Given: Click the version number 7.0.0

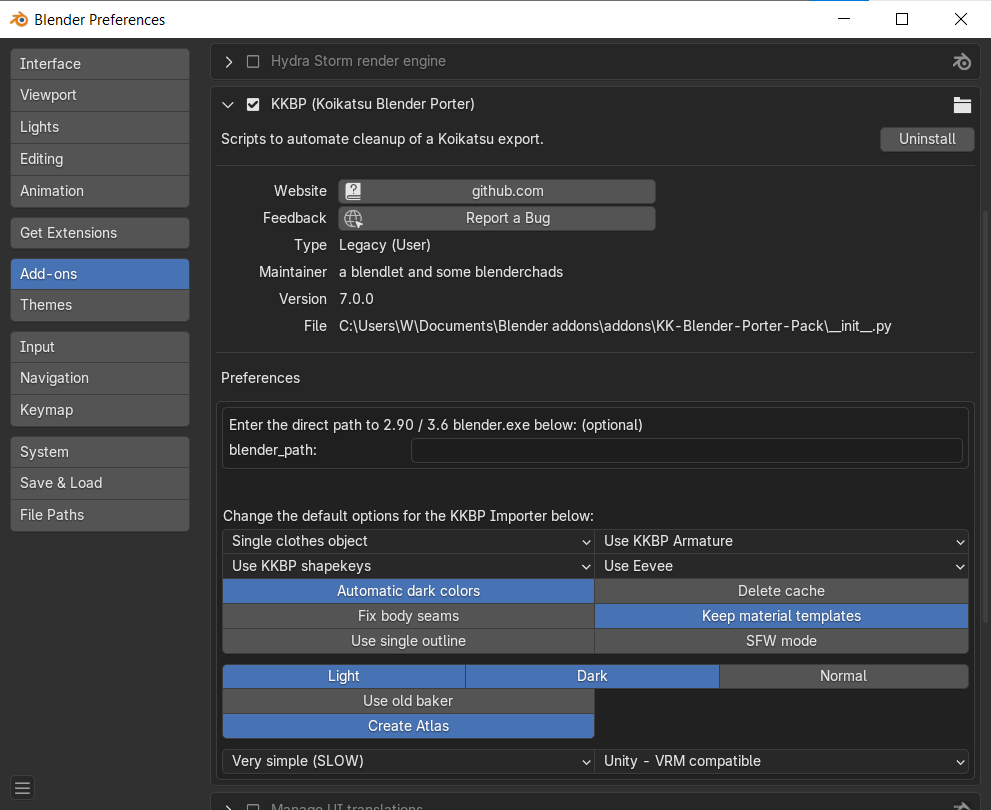Looking at the screenshot, I should [x=356, y=299].
